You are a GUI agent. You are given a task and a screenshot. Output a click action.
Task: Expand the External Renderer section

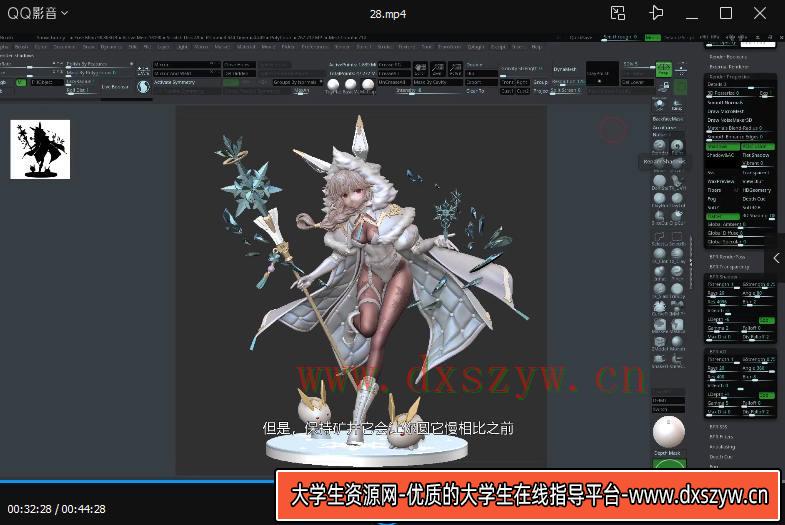pos(728,67)
